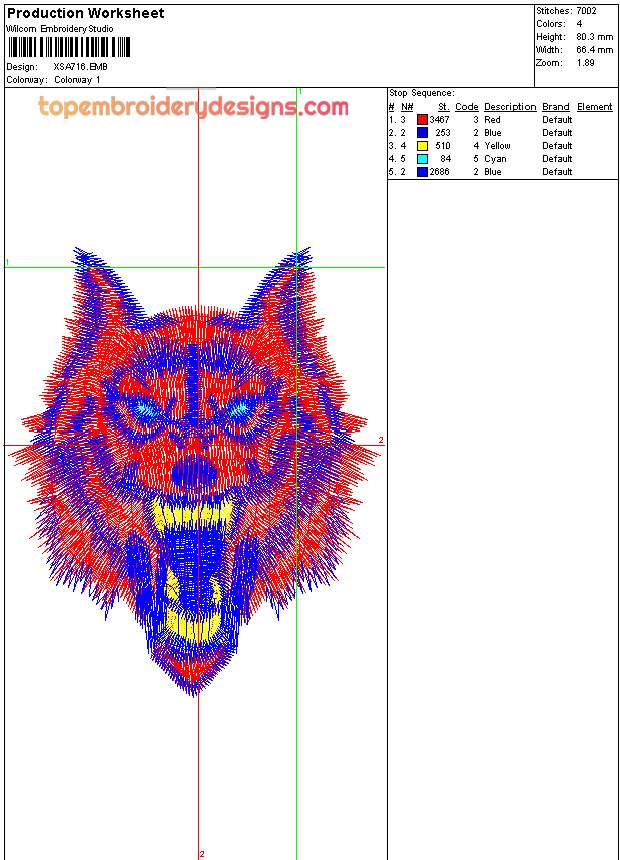Click 'Default' brand in the Yellow row
Screen dimensions: 620x860
557,146
